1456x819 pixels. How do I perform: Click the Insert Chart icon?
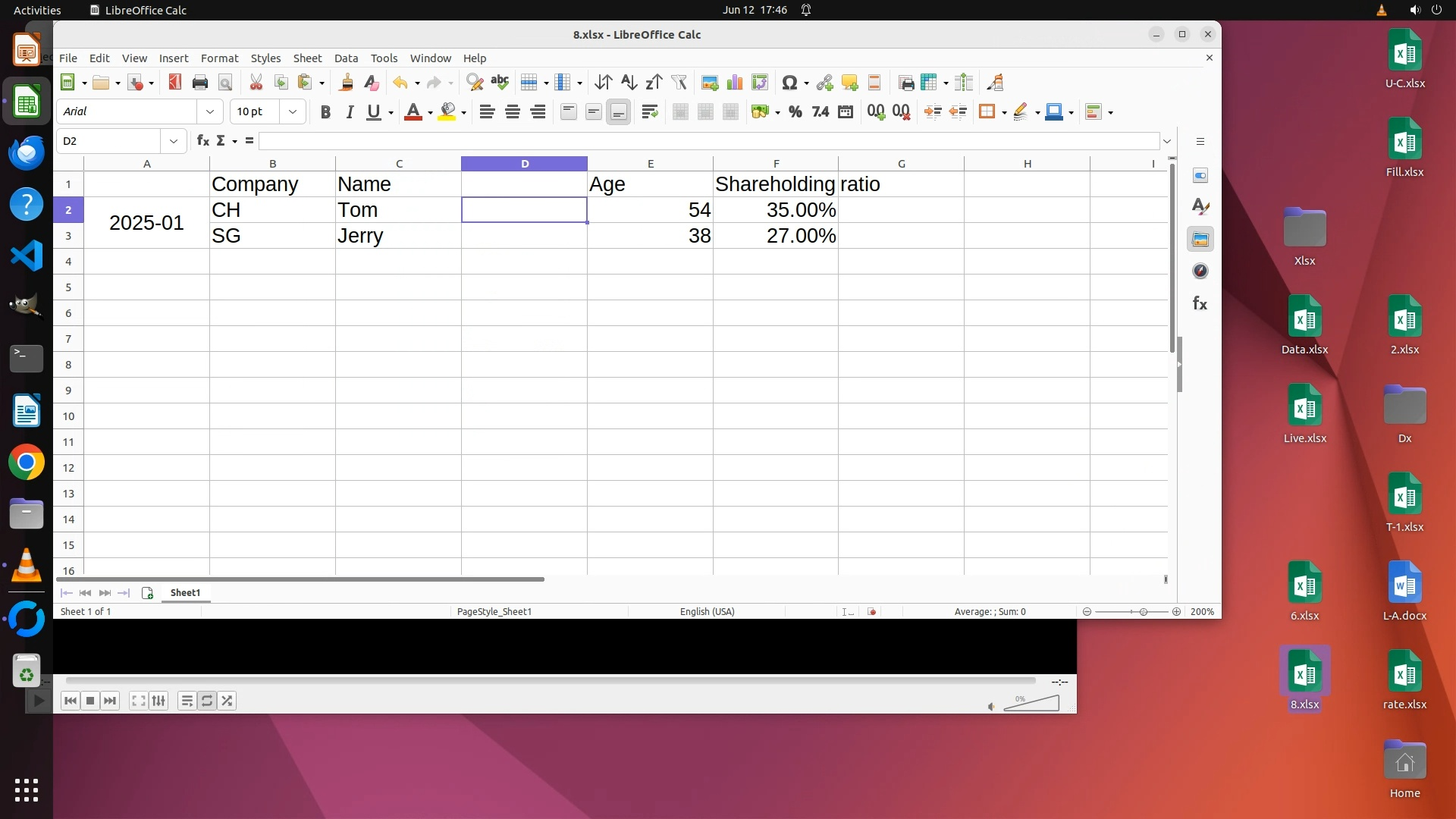click(734, 83)
